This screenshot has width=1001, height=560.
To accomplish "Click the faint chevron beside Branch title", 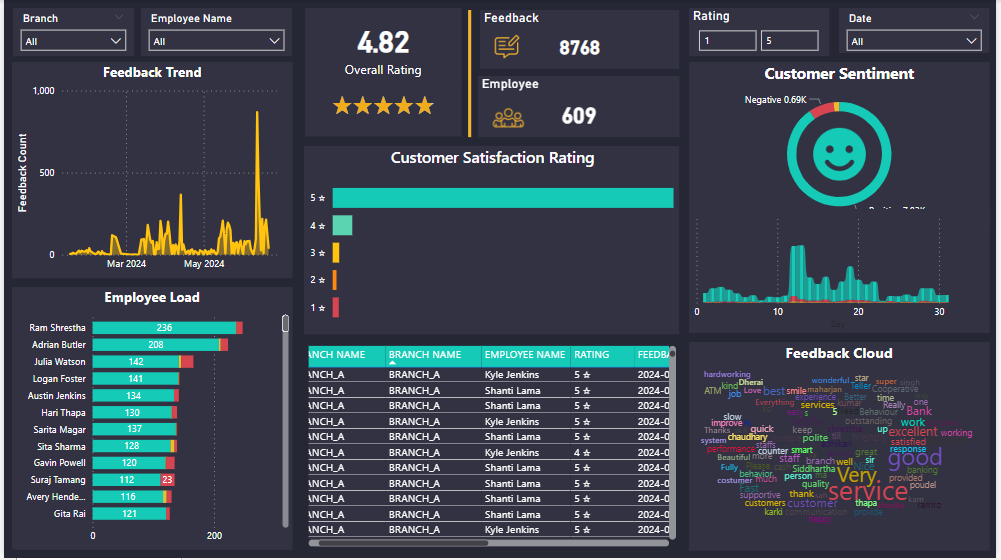I will [x=119, y=18].
